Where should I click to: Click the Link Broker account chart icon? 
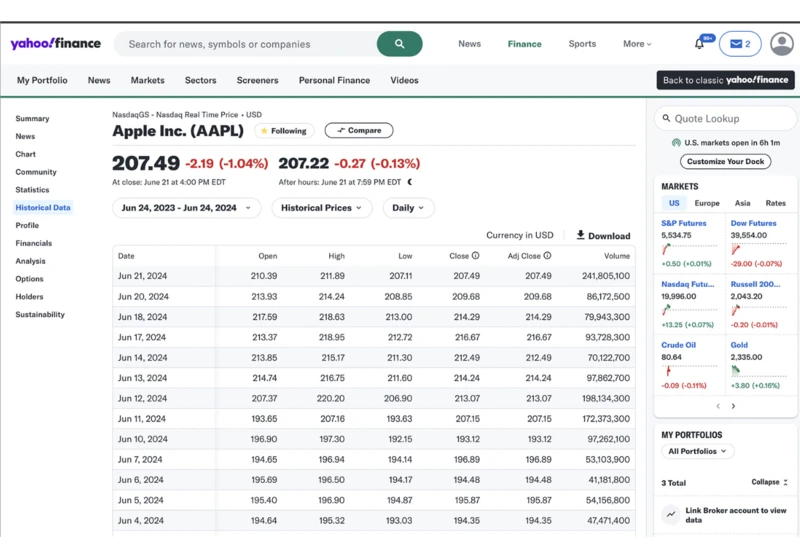(671, 515)
